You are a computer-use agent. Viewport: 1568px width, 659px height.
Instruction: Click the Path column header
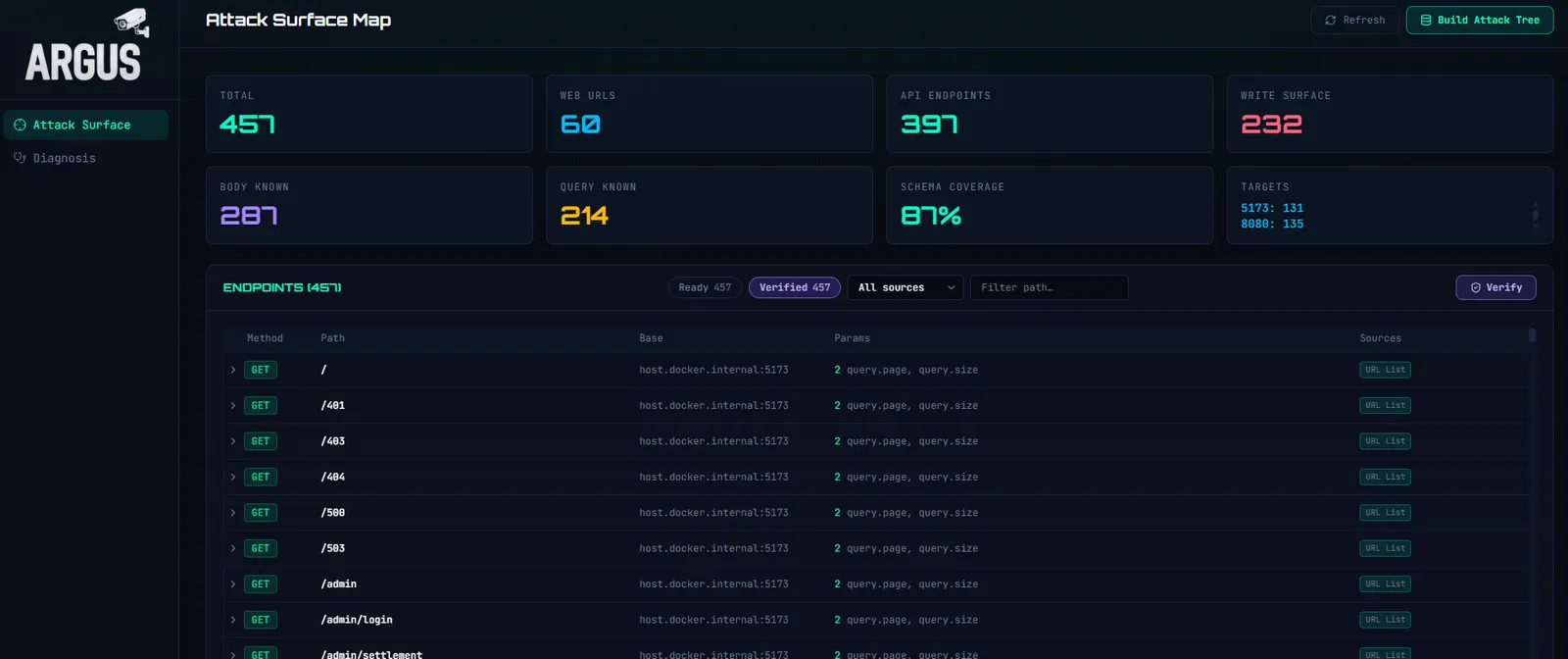coord(333,338)
